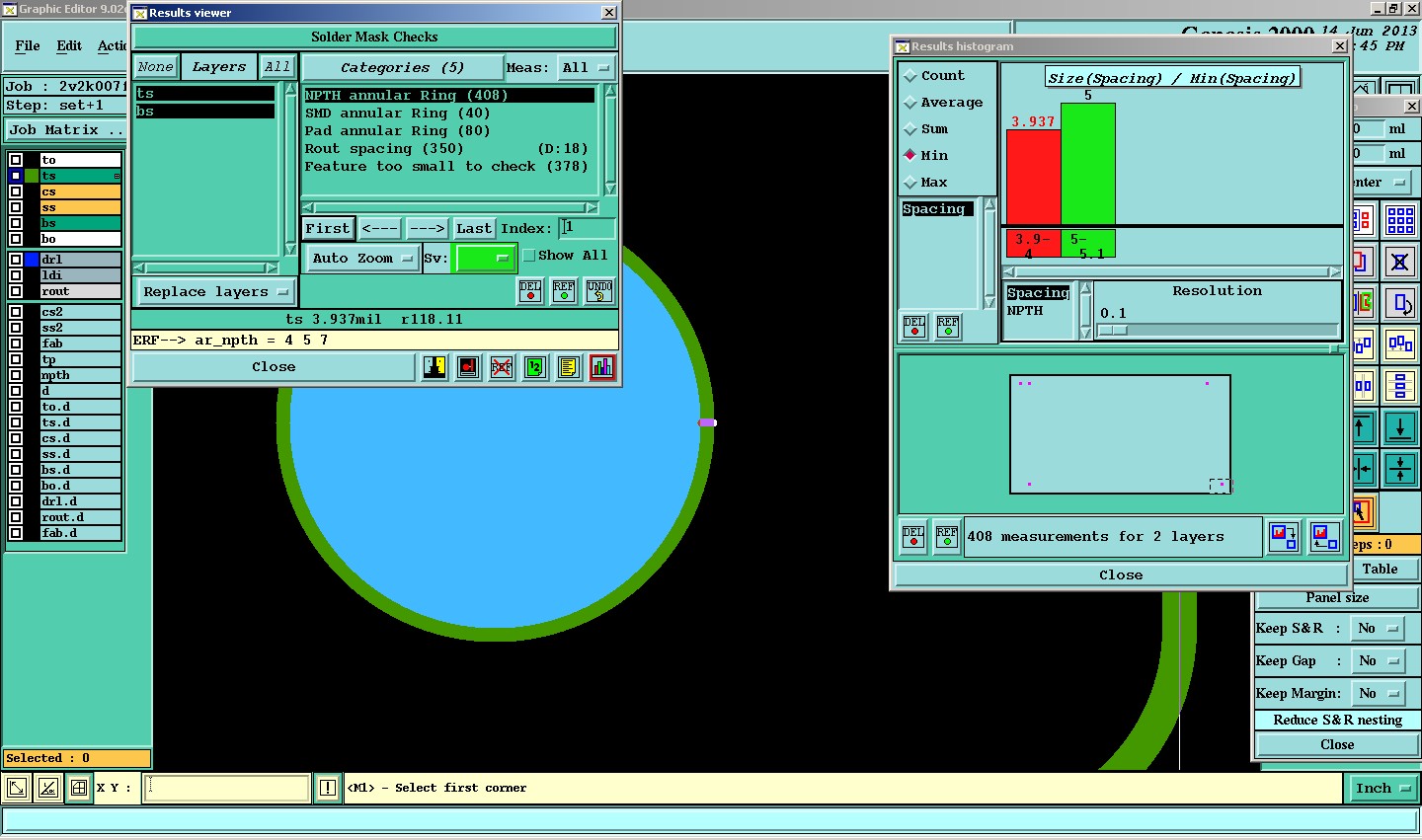The height and width of the screenshot is (840, 1422).
Task: Click the green numbered page icon
Action: [535, 367]
